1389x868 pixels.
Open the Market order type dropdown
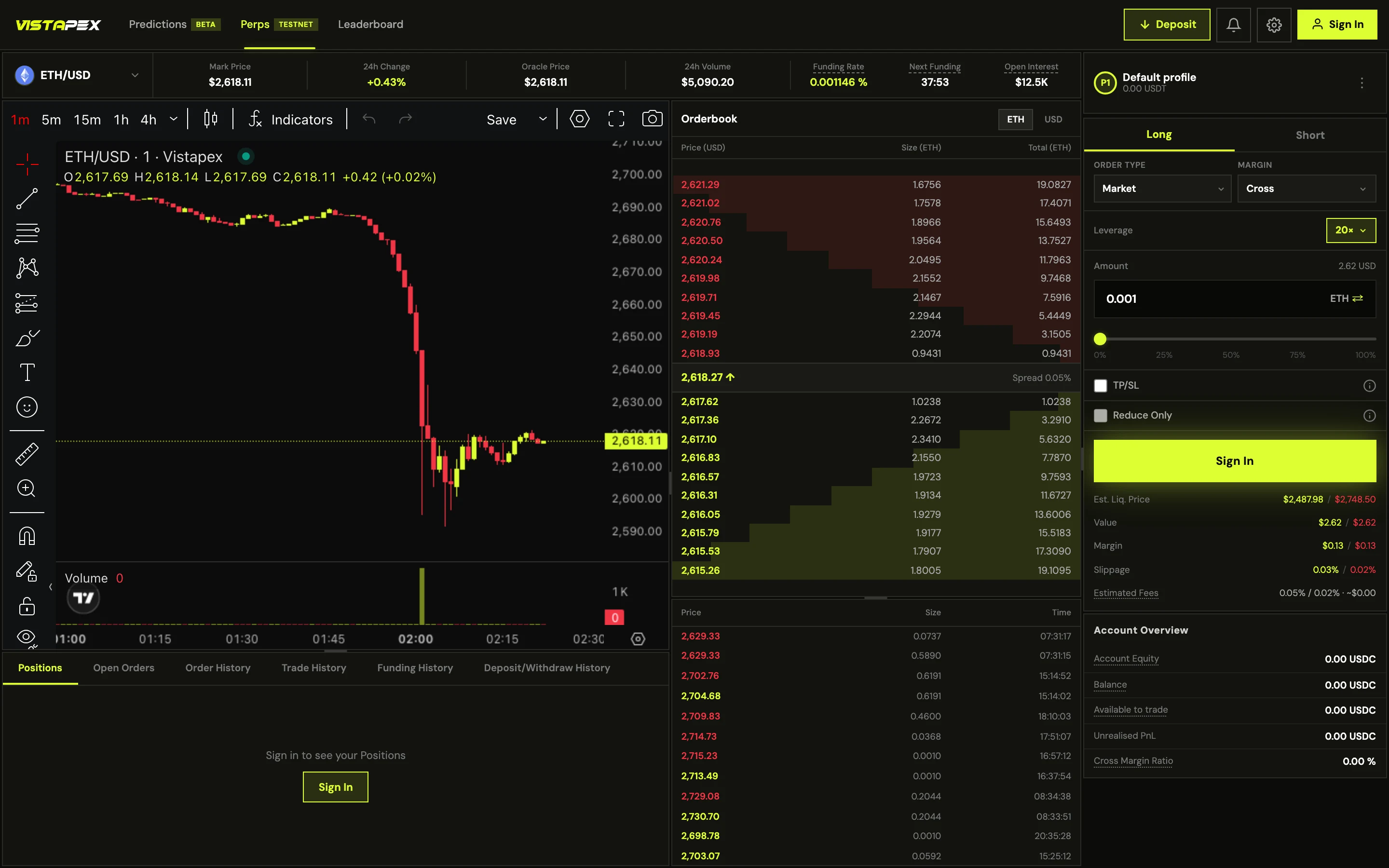(1162, 189)
